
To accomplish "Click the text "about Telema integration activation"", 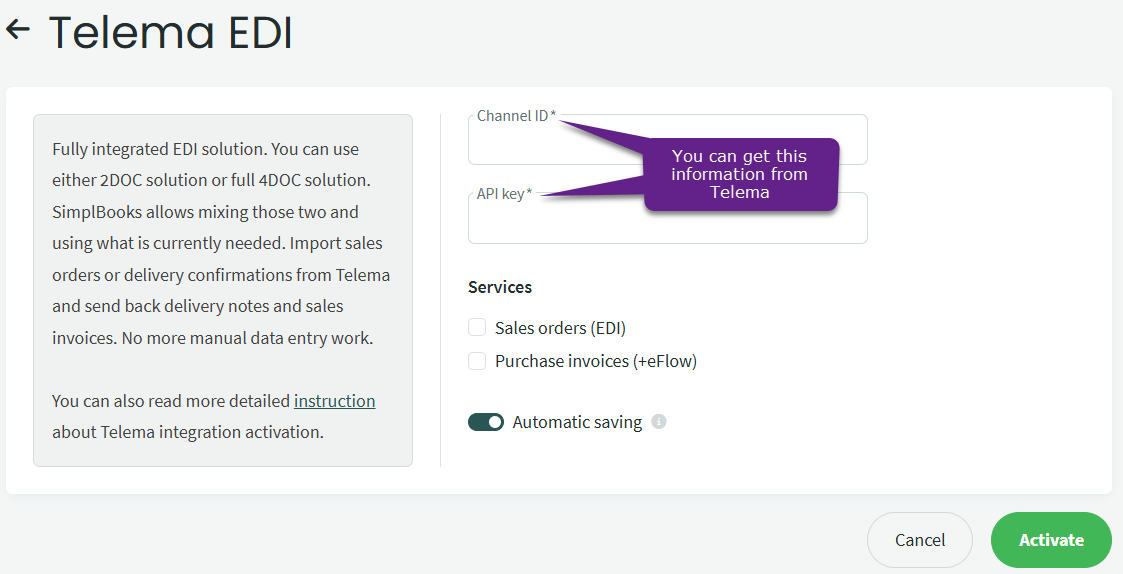I will (188, 432).
